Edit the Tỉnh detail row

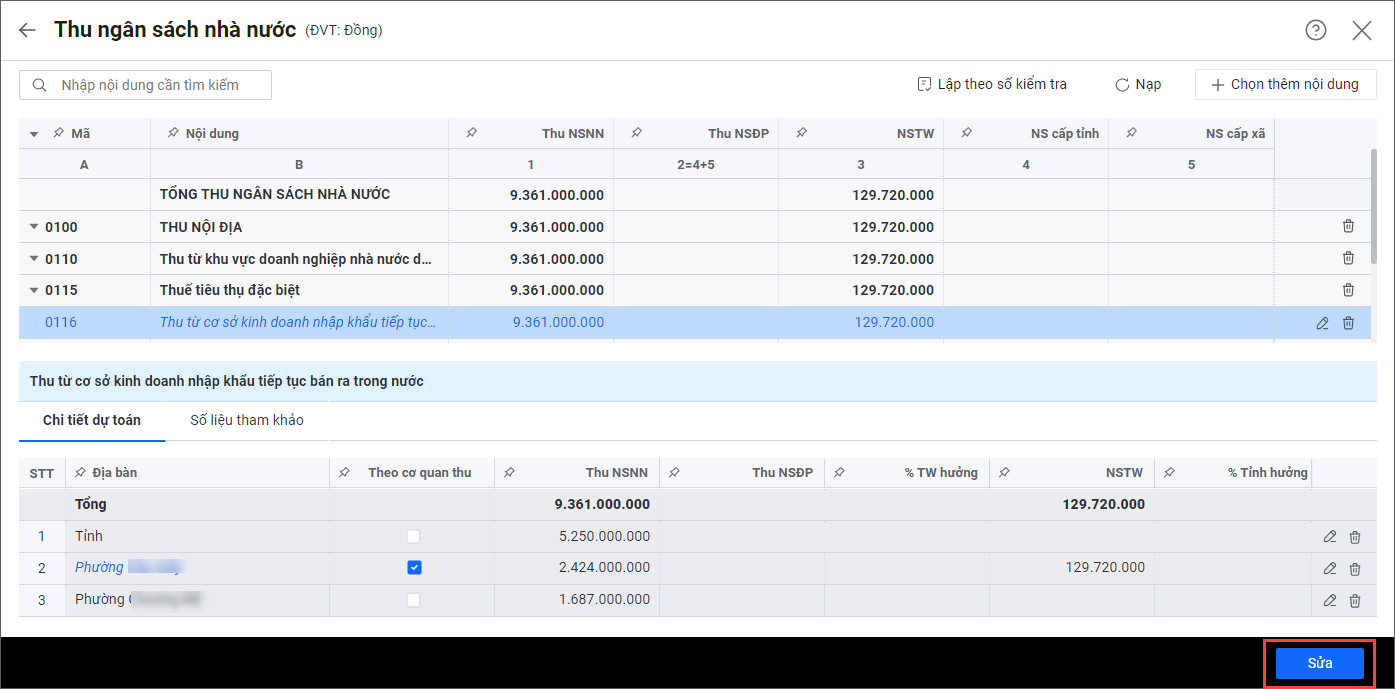click(x=1330, y=537)
